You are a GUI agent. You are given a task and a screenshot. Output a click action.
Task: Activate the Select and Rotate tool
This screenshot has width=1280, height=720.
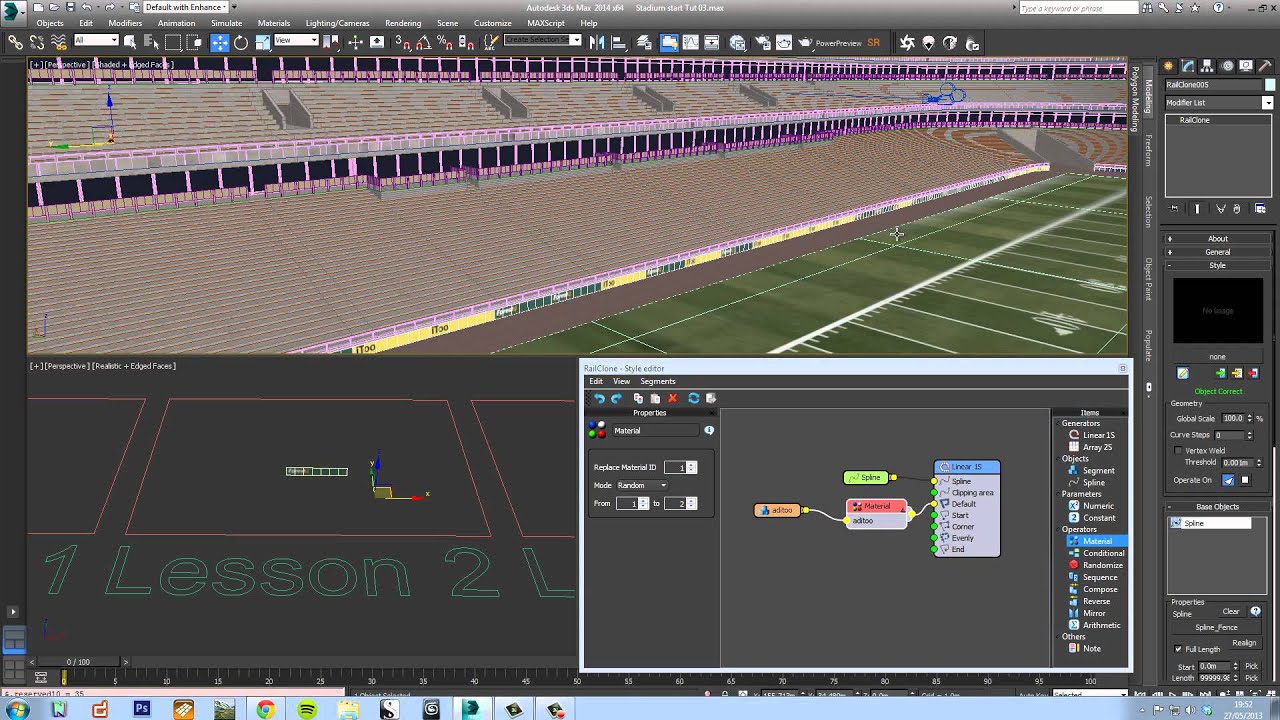[x=241, y=42]
